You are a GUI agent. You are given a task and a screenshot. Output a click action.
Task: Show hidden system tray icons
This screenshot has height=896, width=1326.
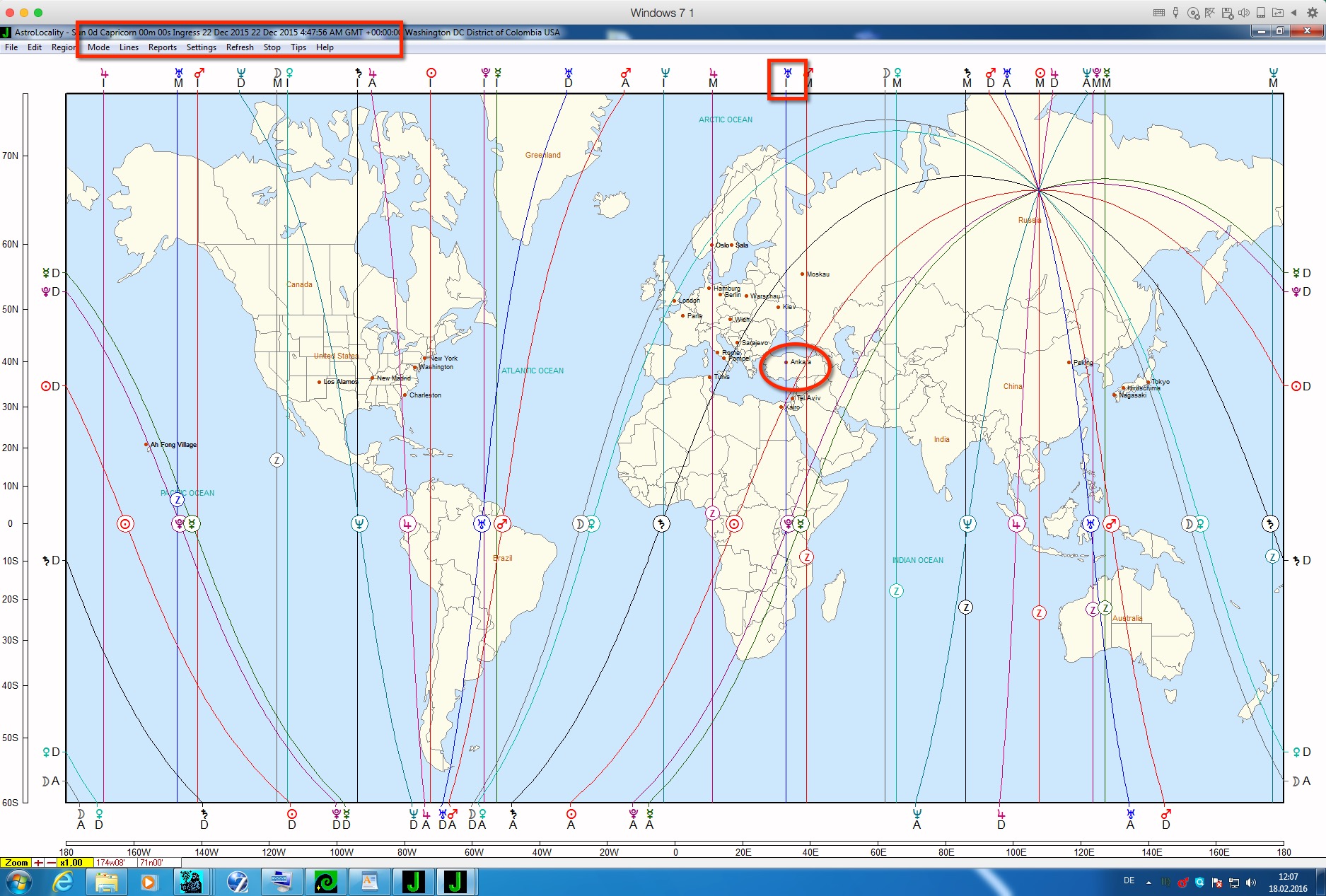click(1148, 882)
